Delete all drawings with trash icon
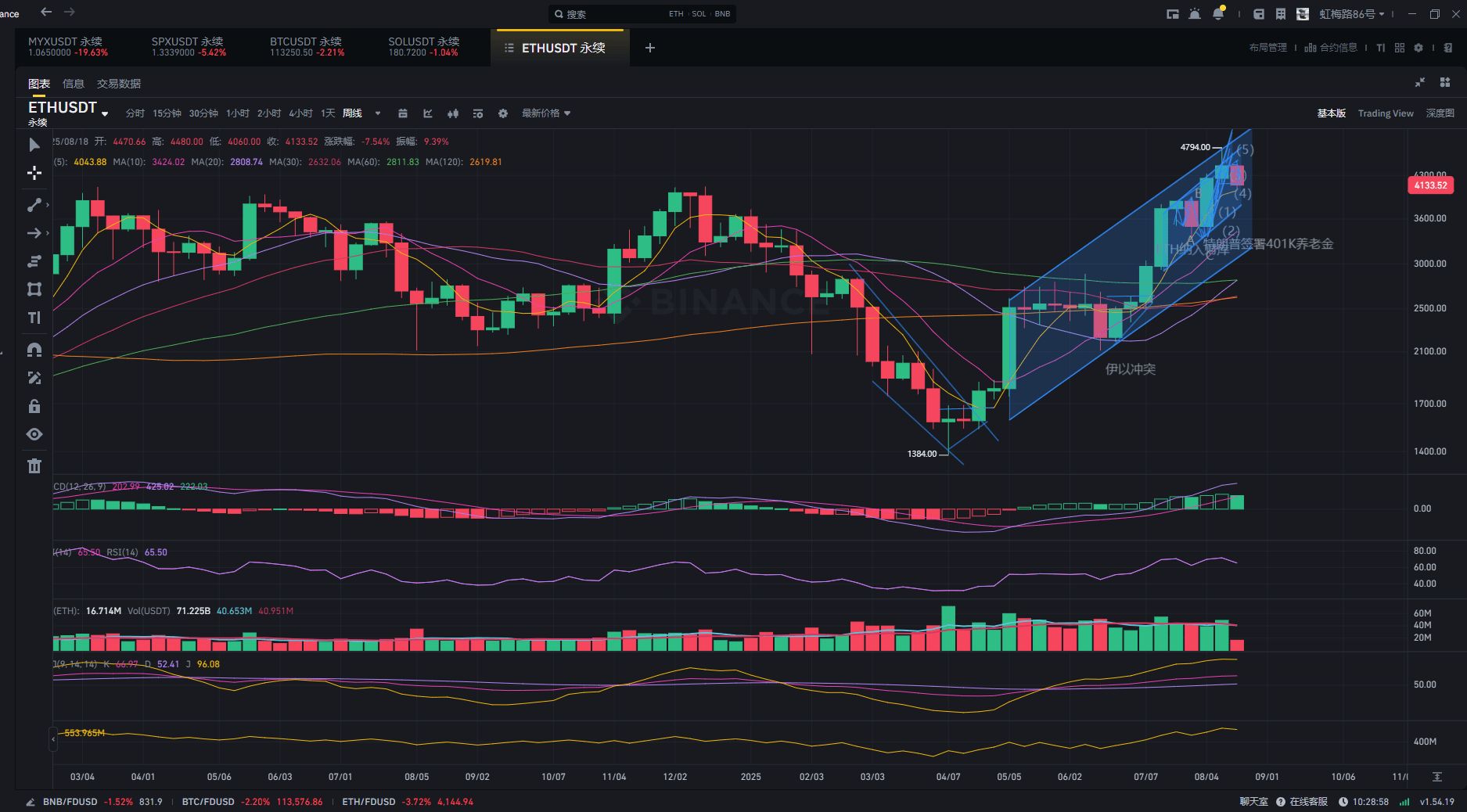Image resolution: width=1467 pixels, height=812 pixels. click(34, 466)
